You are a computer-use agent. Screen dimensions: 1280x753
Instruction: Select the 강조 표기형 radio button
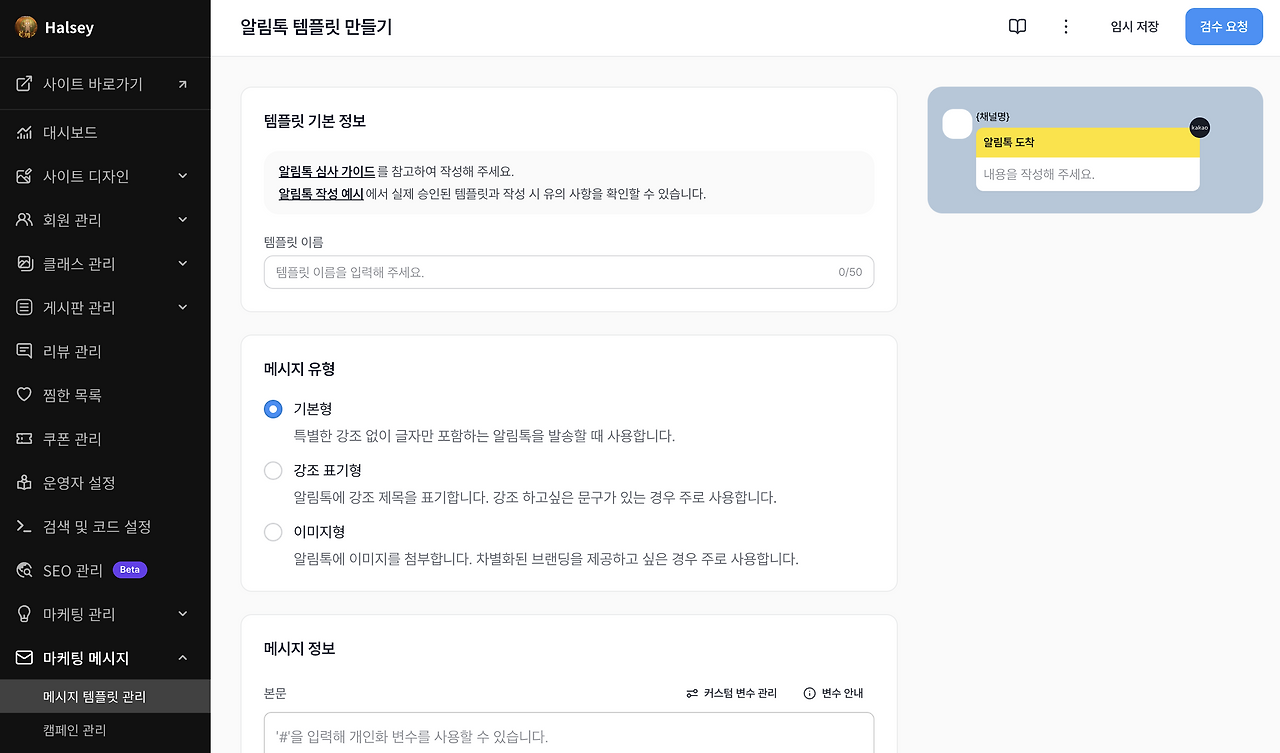click(273, 470)
